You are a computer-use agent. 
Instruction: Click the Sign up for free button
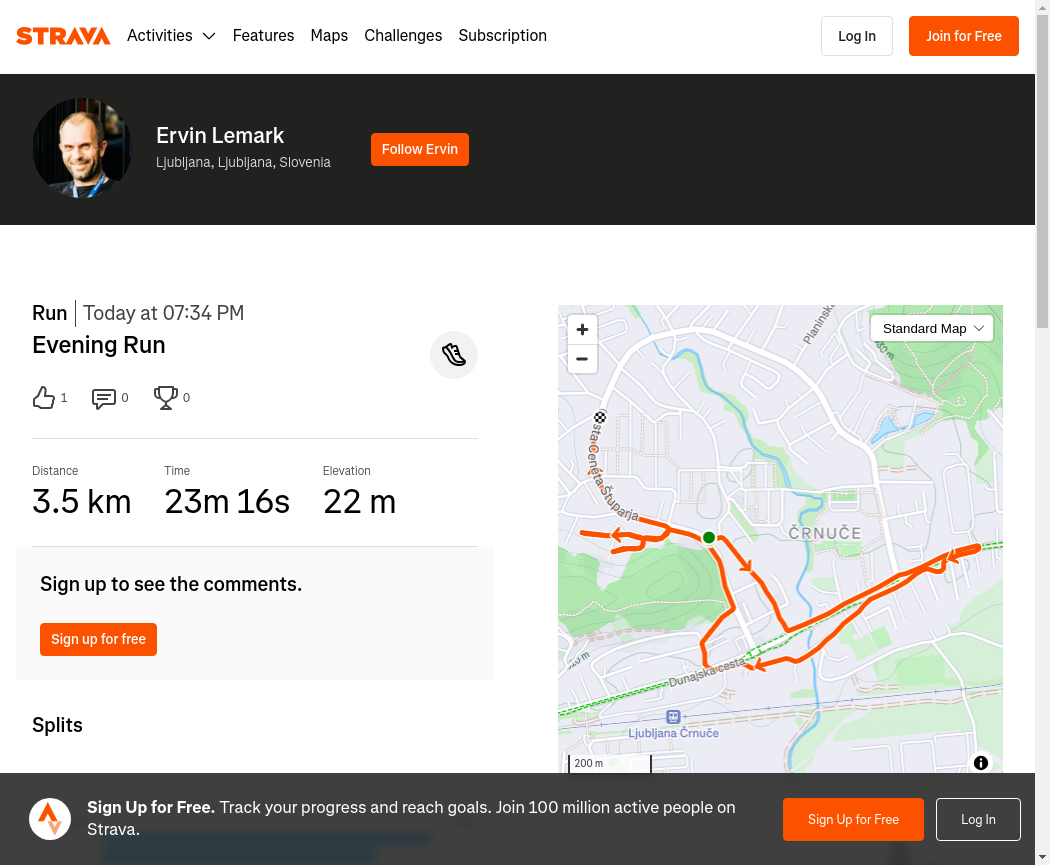98,639
